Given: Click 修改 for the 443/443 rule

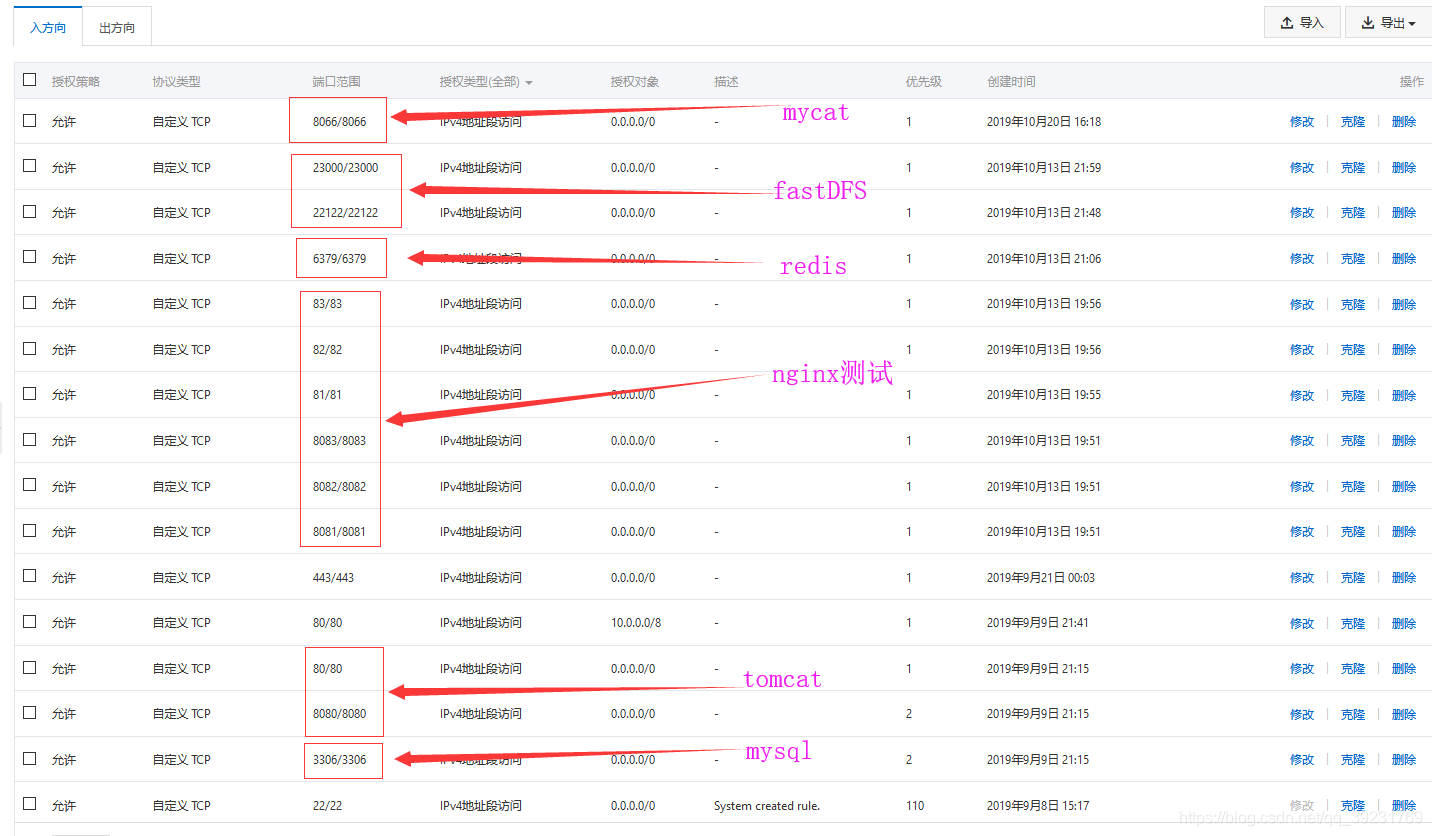Looking at the screenshot, I should pos(1302,578).
